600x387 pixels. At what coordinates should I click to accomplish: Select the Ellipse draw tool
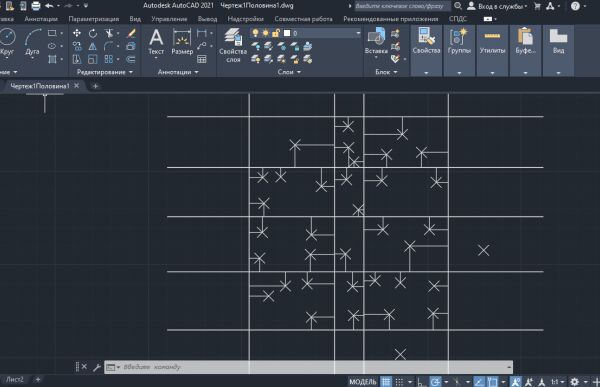52,46
